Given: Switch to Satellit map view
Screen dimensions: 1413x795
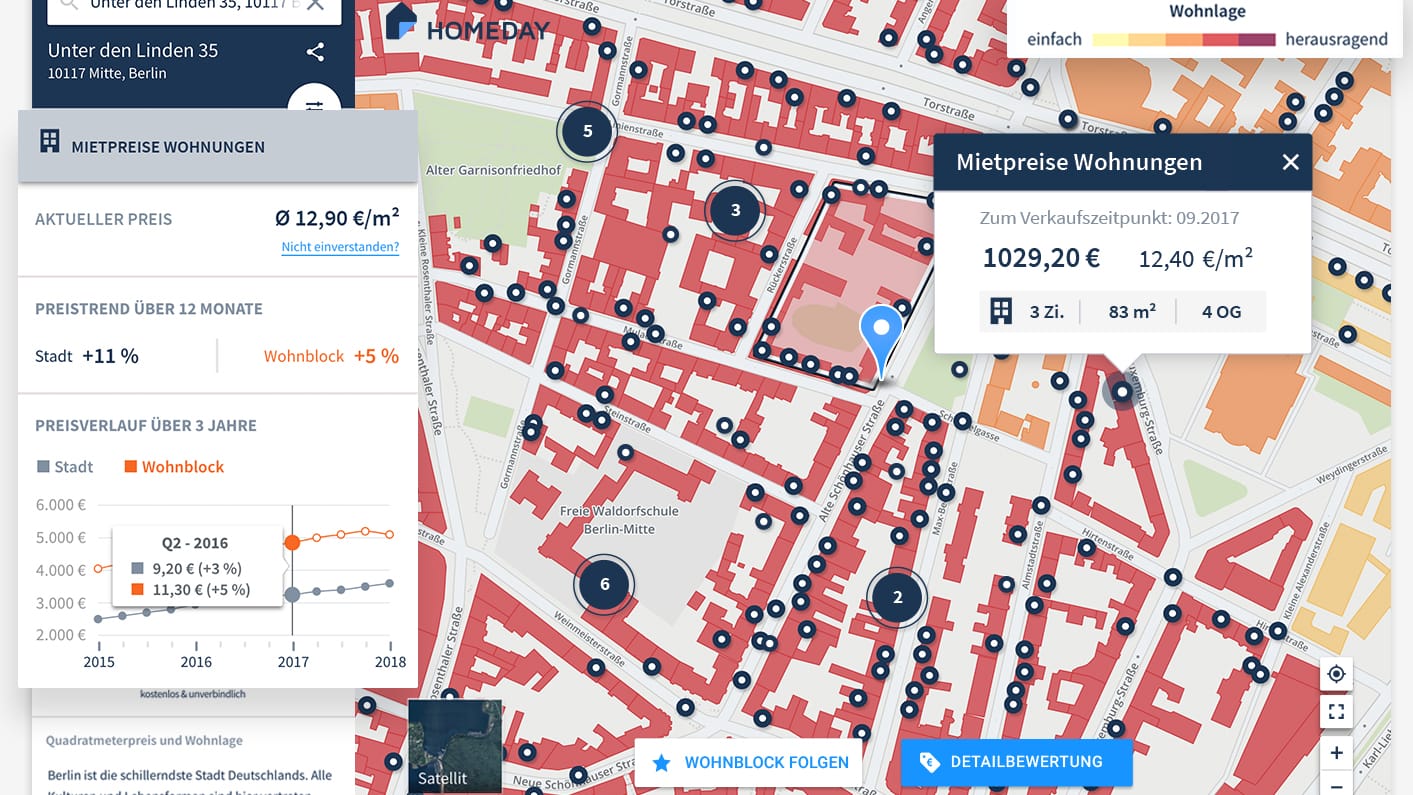Looking at the screenshot, I should pos(455,746).
